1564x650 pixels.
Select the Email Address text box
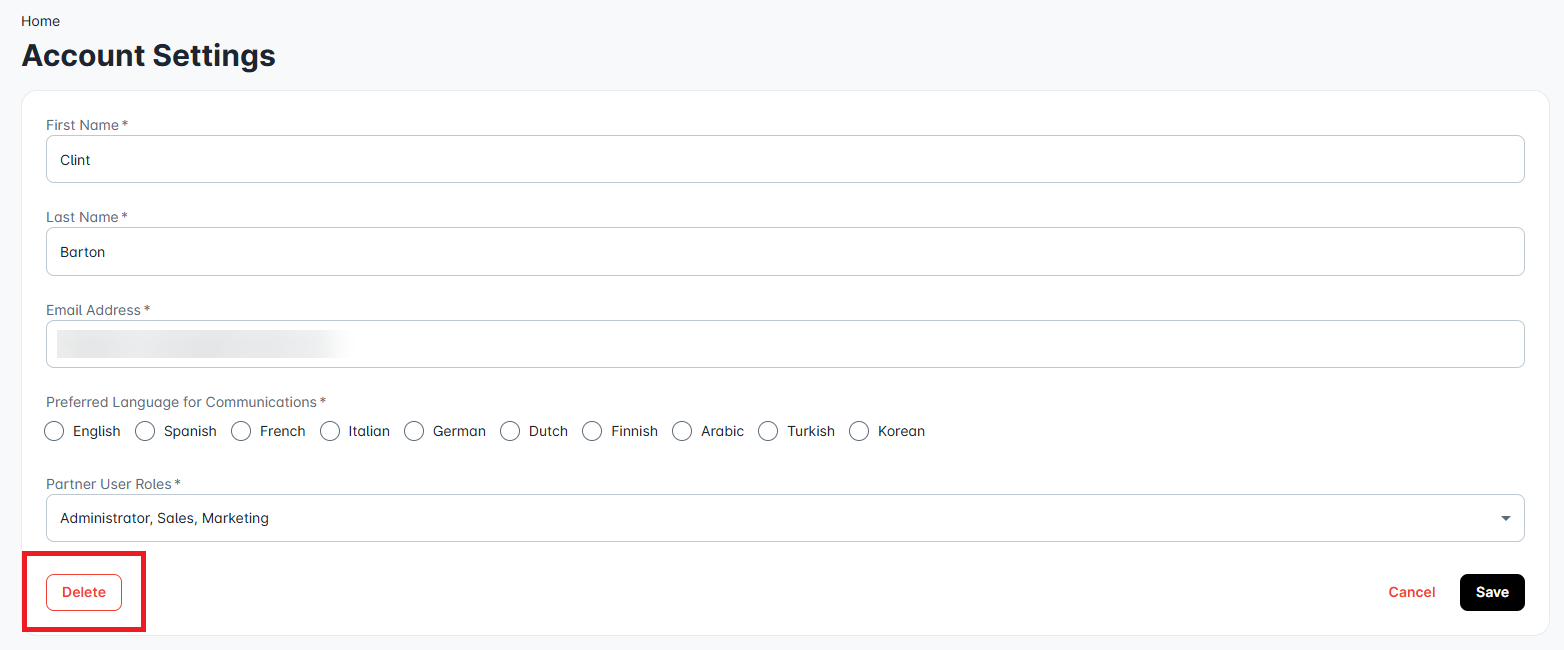[784, 344]
